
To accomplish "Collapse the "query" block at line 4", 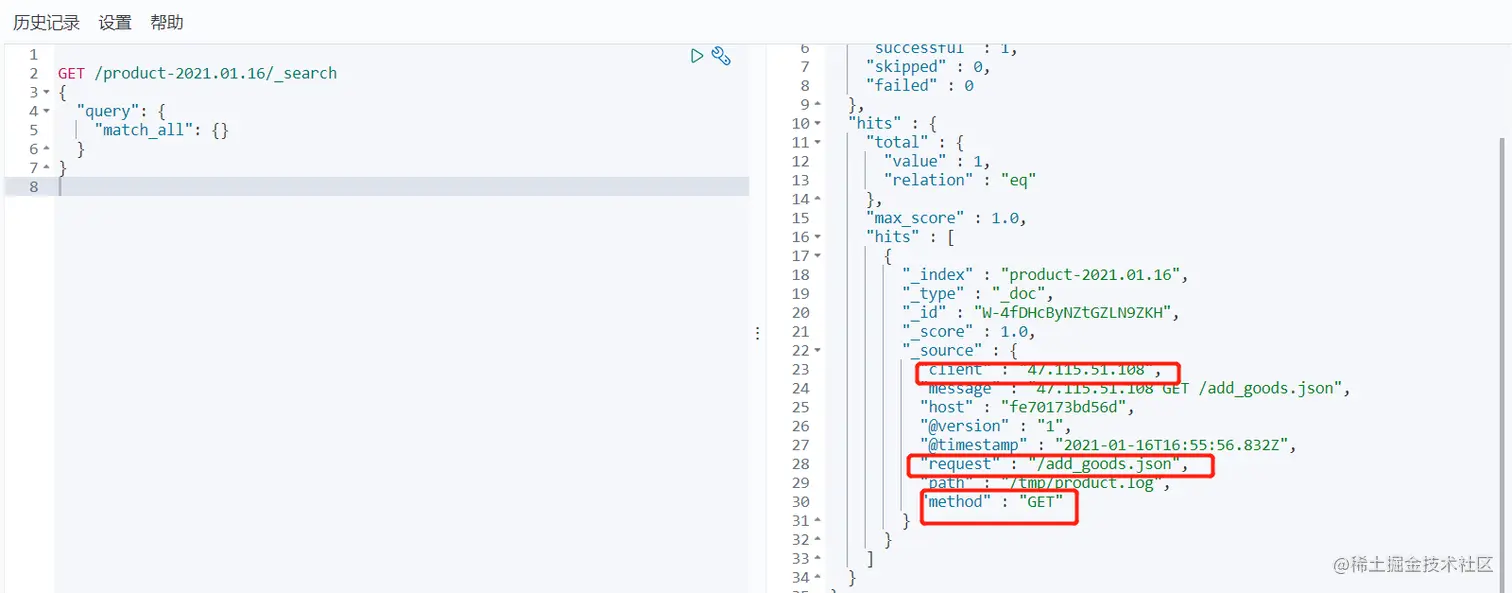I will (47, 111).
